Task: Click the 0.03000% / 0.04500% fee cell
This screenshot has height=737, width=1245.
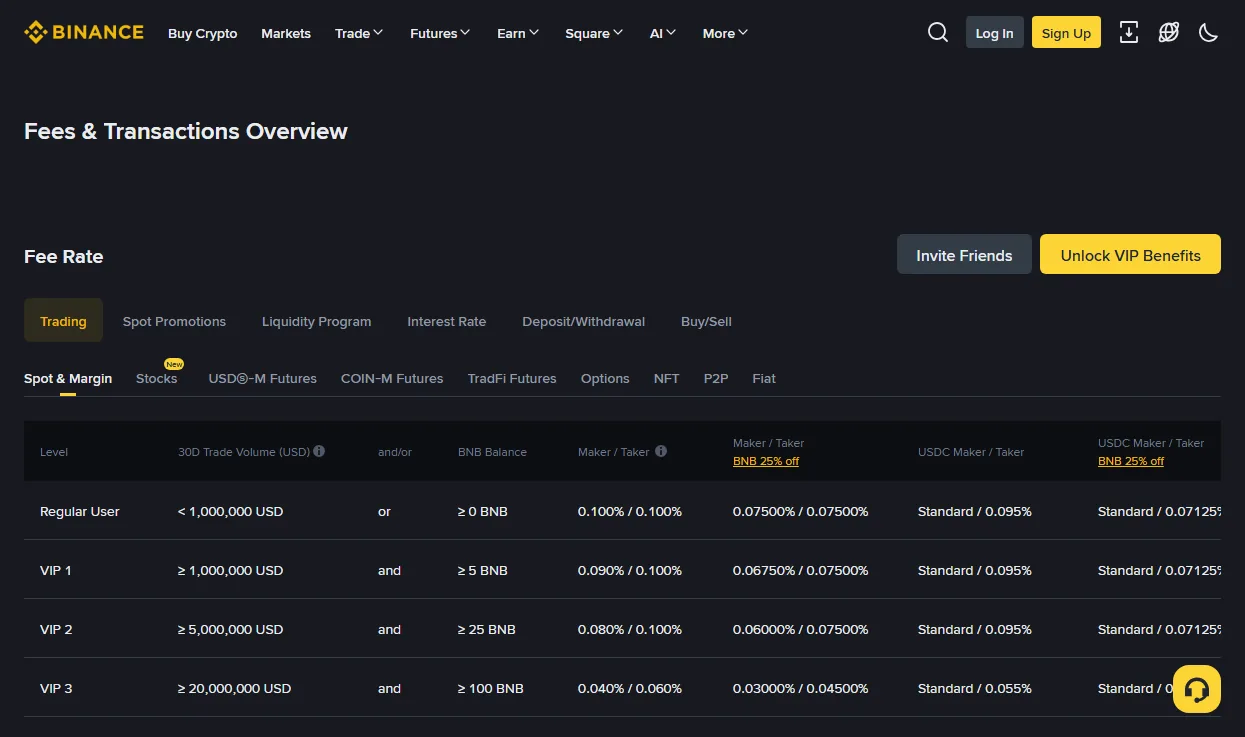Action: click(x=801, y=688)
